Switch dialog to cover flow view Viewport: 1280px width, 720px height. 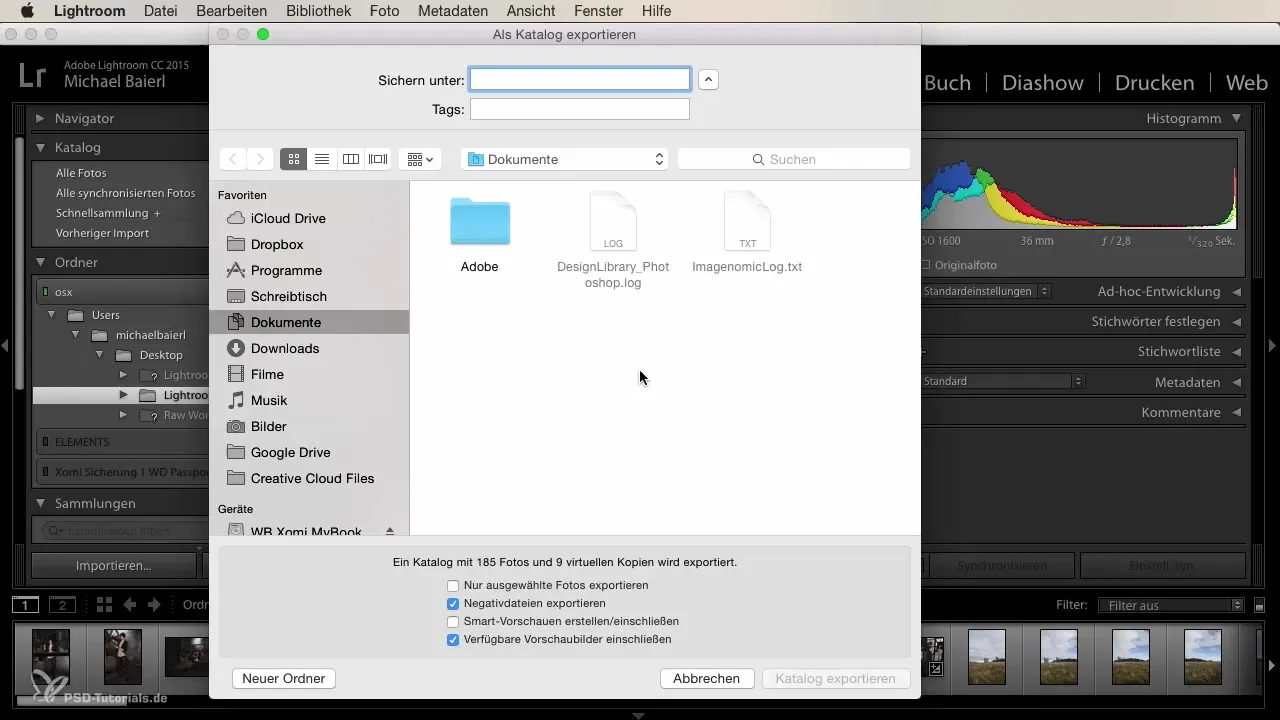378,159
